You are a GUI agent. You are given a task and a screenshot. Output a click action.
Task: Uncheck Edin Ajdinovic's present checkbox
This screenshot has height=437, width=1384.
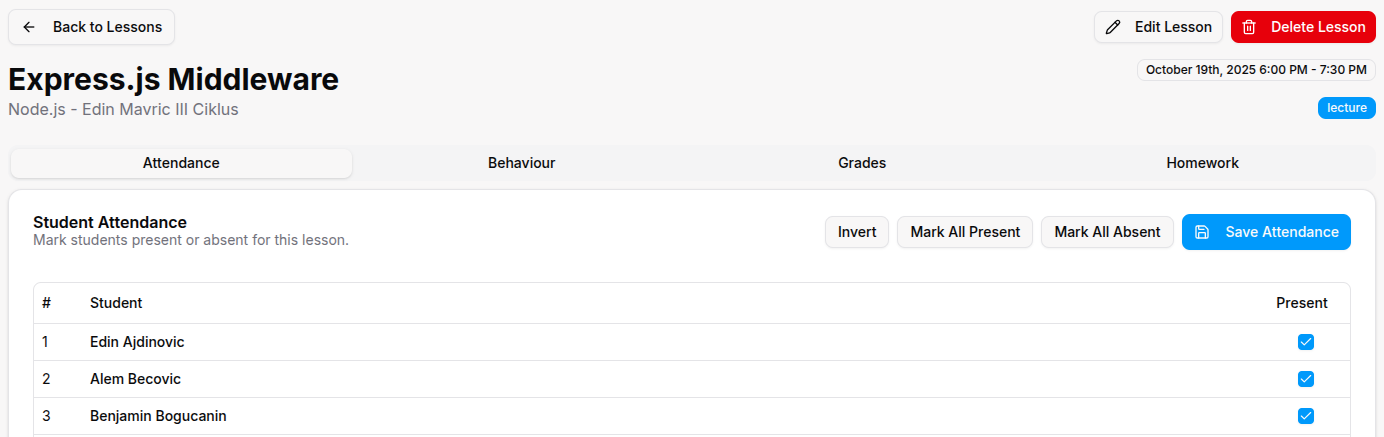pos(1305,342)
